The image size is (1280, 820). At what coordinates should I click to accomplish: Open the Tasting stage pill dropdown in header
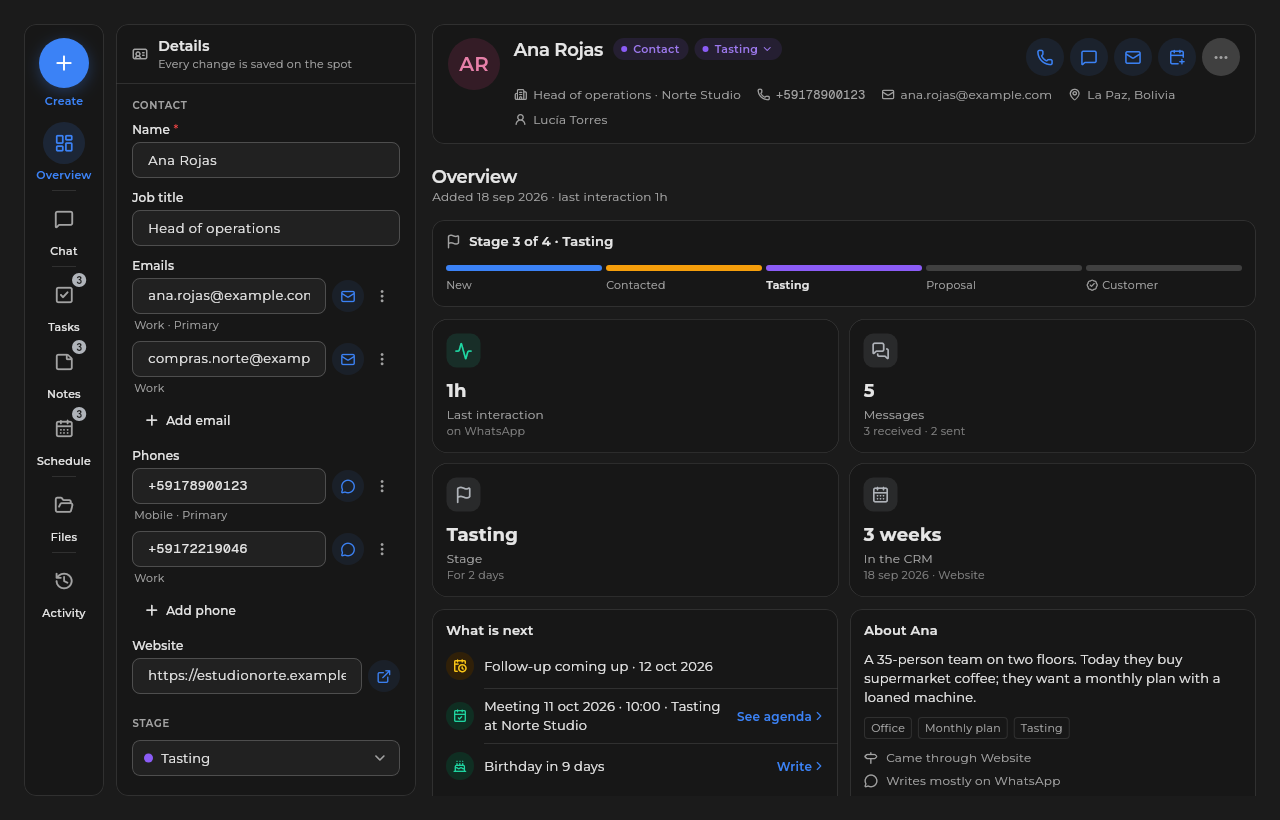pos(738,49)
